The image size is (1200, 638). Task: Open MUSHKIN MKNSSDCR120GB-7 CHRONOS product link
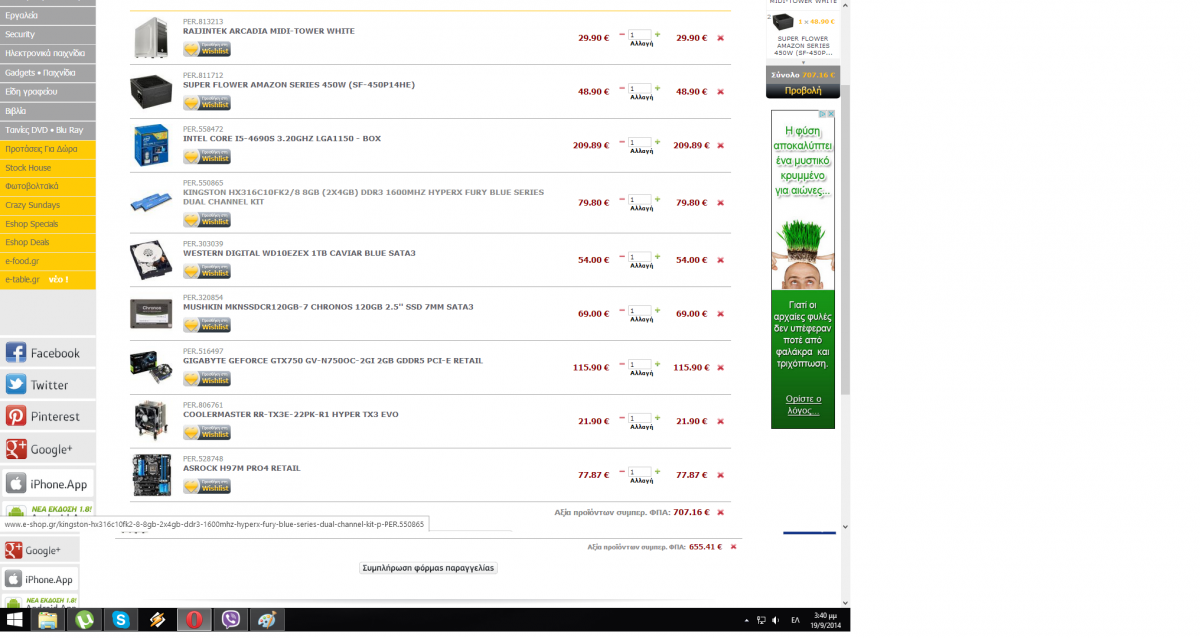click(x=328, y=307)
